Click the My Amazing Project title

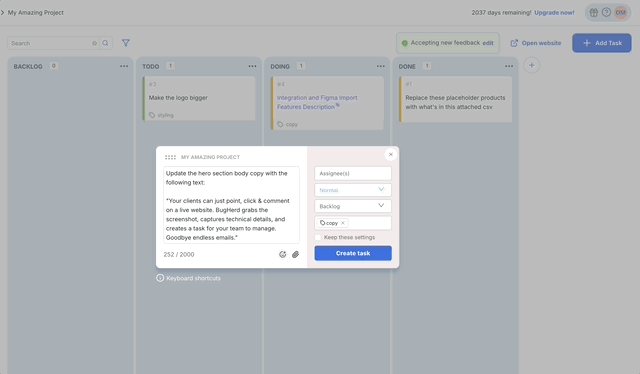[x=36, y=13]
